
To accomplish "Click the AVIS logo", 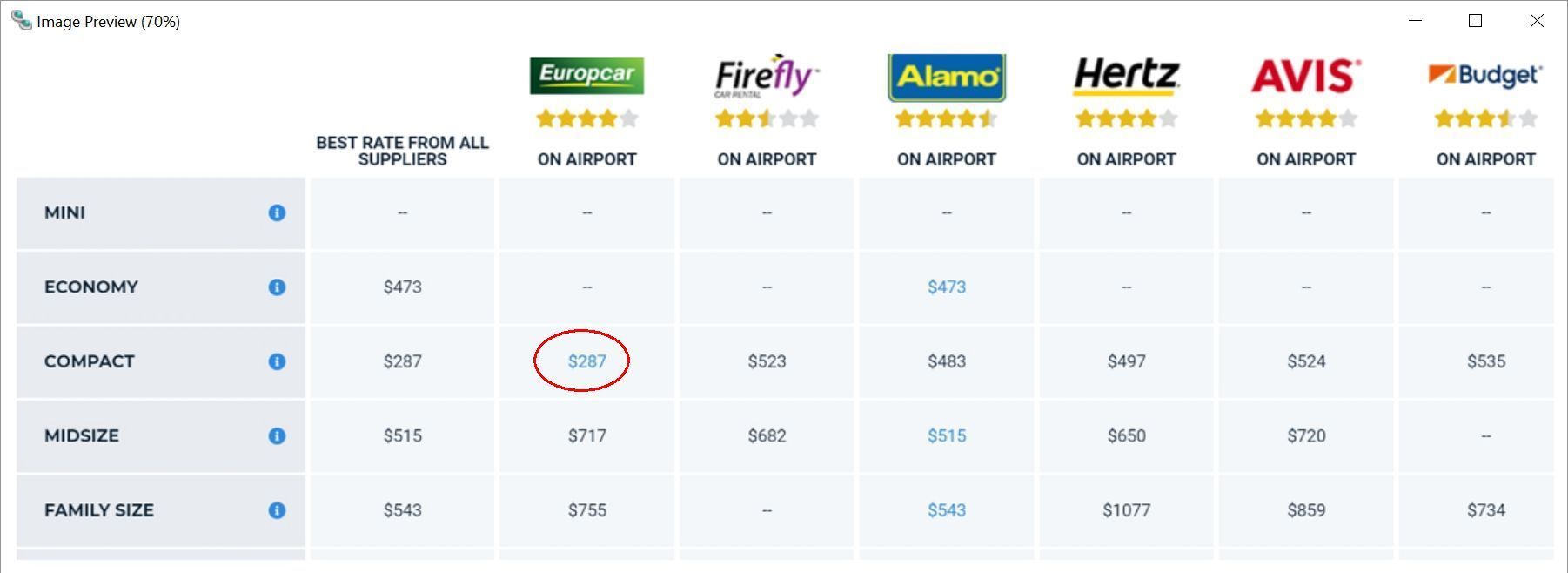I will point(1305,76).
